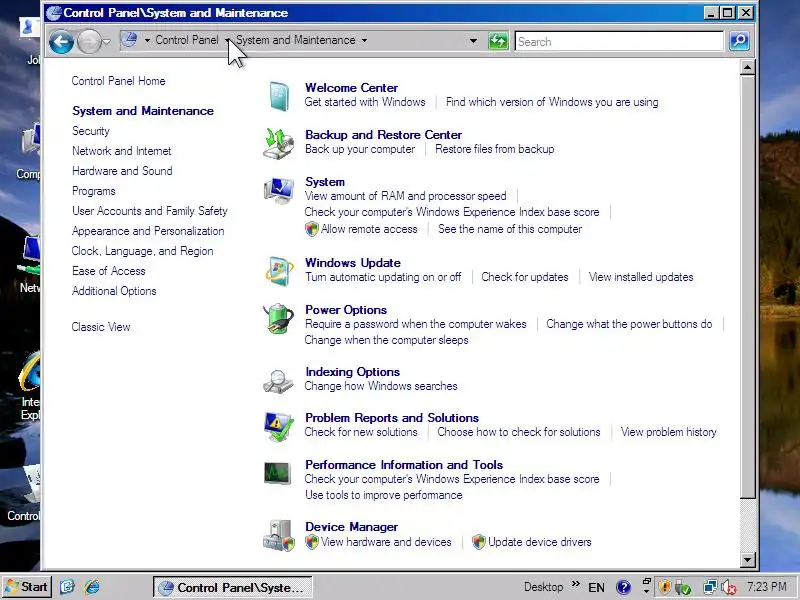800x600 pixels.
Task: Click the security shield alert tray icon
Action: tap(665, 587)
